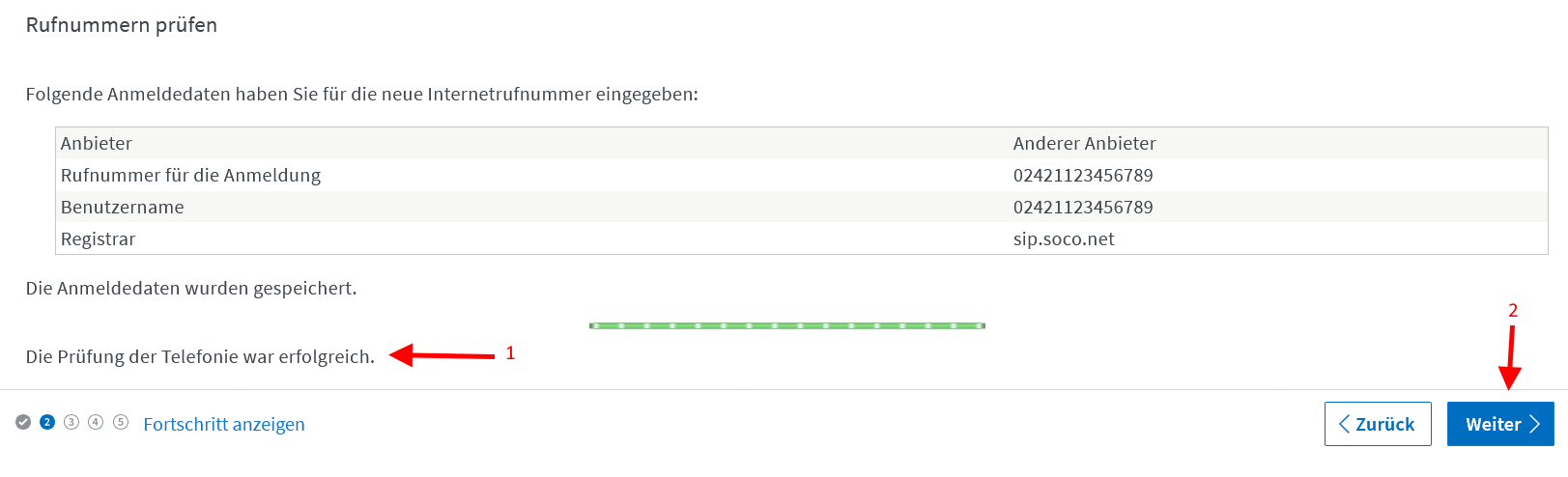The width and height of the screenshot is (1568, 477).
Task: Select the active step 2 indicator
Action: (47, 422)
